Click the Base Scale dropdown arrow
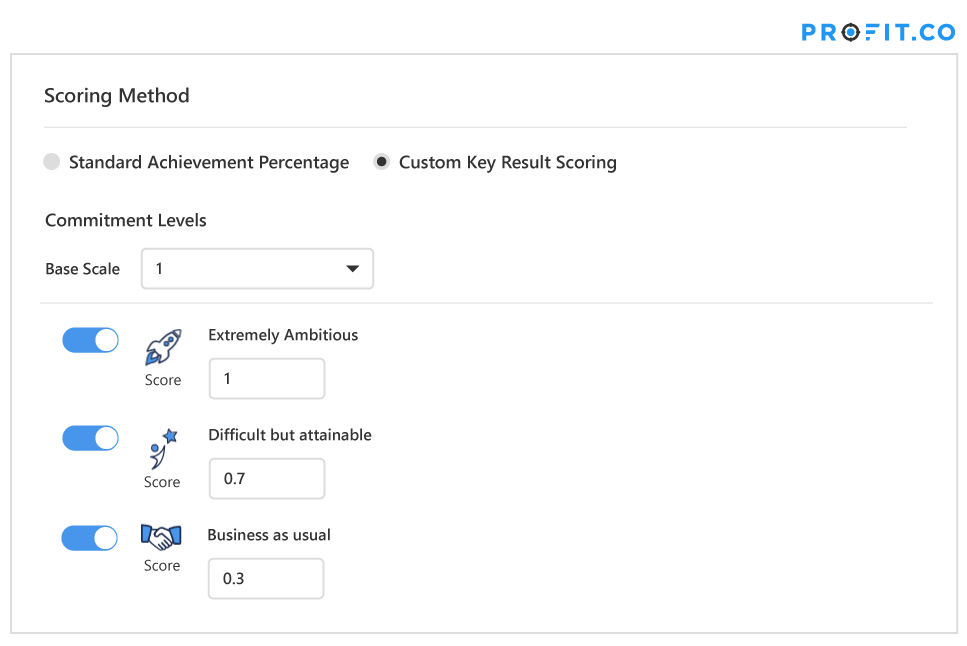Image resolution: width=967 pixels, height=646 pixels. [353, 268]
